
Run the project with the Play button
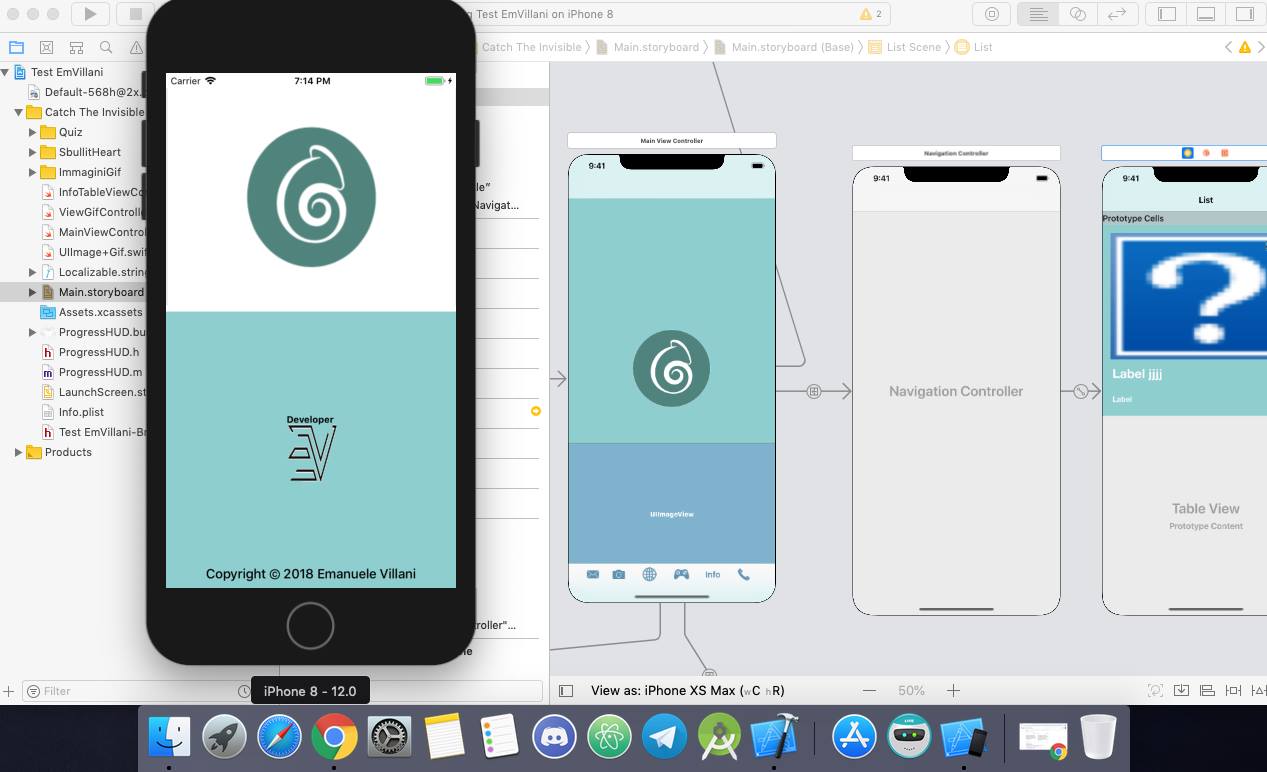90,14
